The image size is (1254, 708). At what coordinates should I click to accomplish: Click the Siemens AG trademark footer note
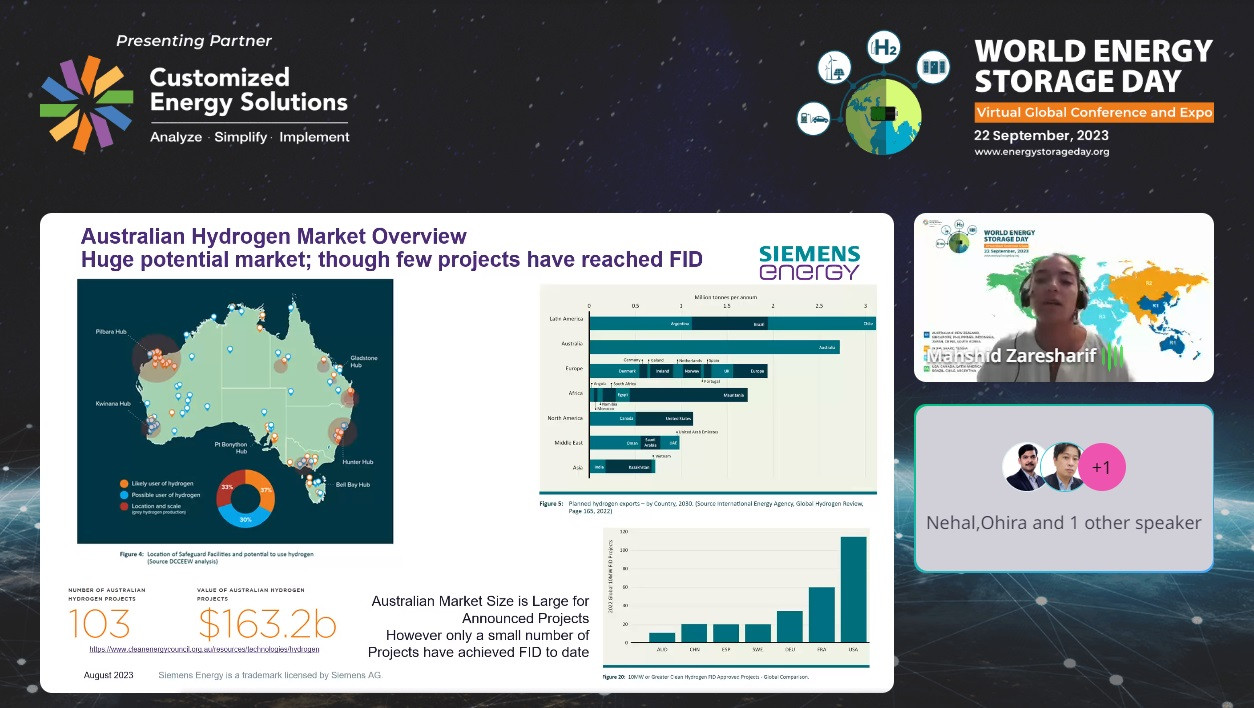pos(270,675)
